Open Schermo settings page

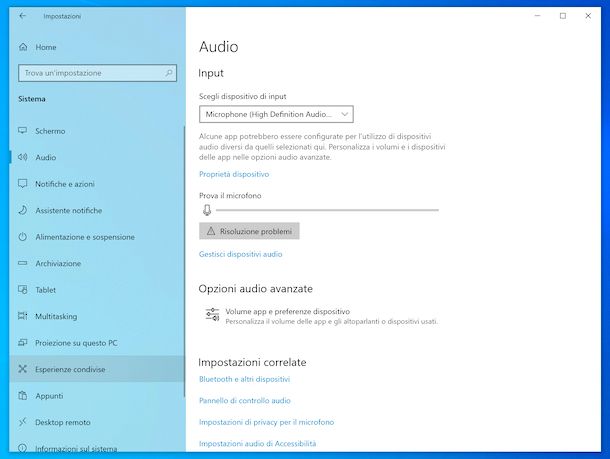point(96,131)
